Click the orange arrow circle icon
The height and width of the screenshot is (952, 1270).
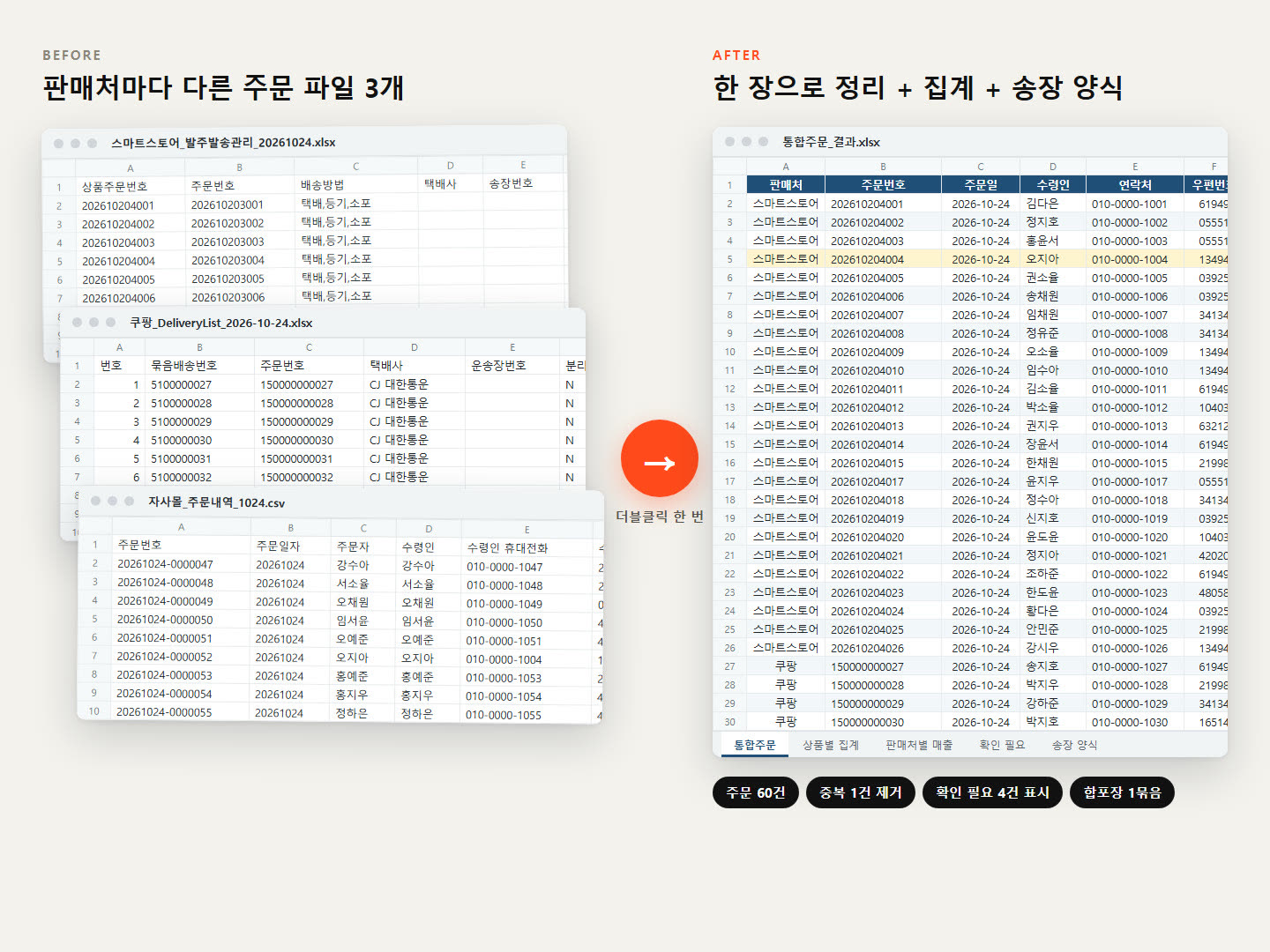(x=660, y=459)
